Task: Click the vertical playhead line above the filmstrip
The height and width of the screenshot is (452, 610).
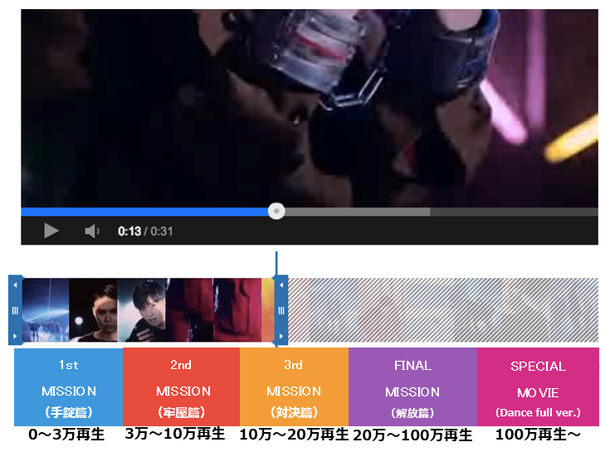Action: (x=276, y=263)
